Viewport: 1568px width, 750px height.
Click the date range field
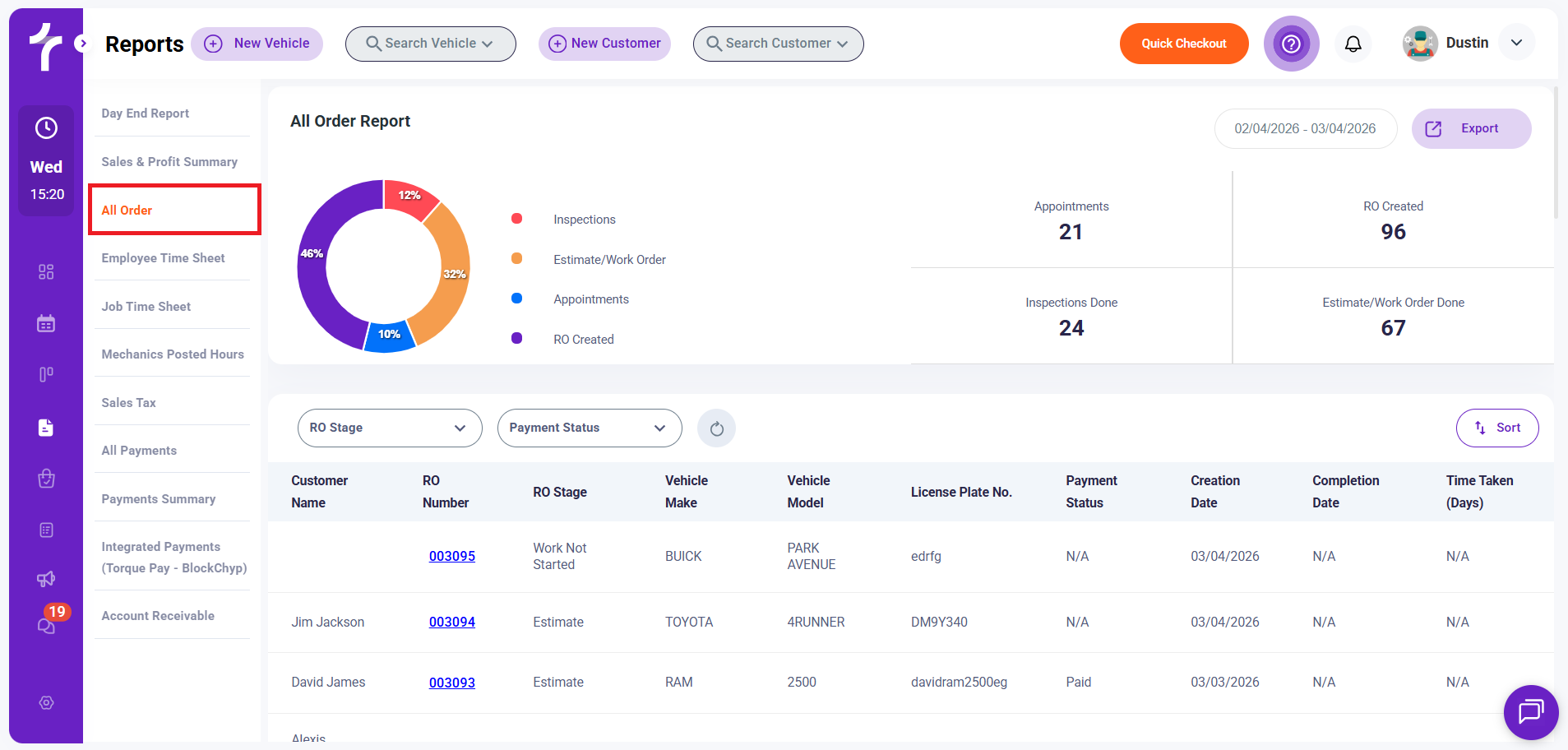[1304, 129]
